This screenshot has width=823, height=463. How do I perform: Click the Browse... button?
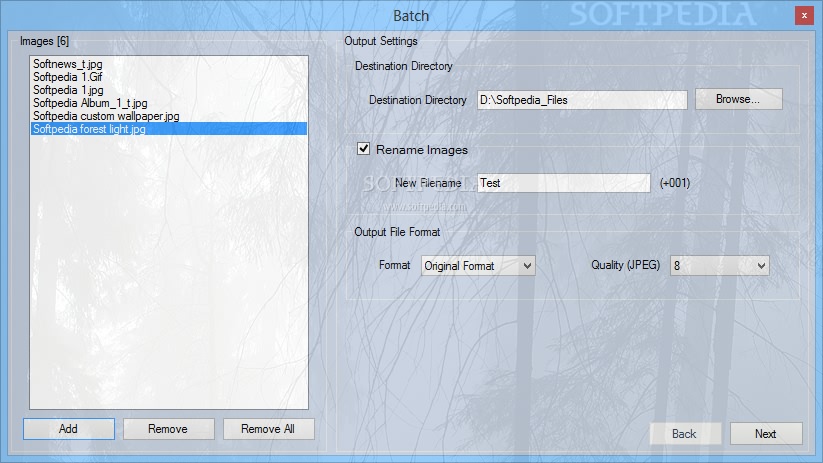pyautogui.click(x=738, y=99)
